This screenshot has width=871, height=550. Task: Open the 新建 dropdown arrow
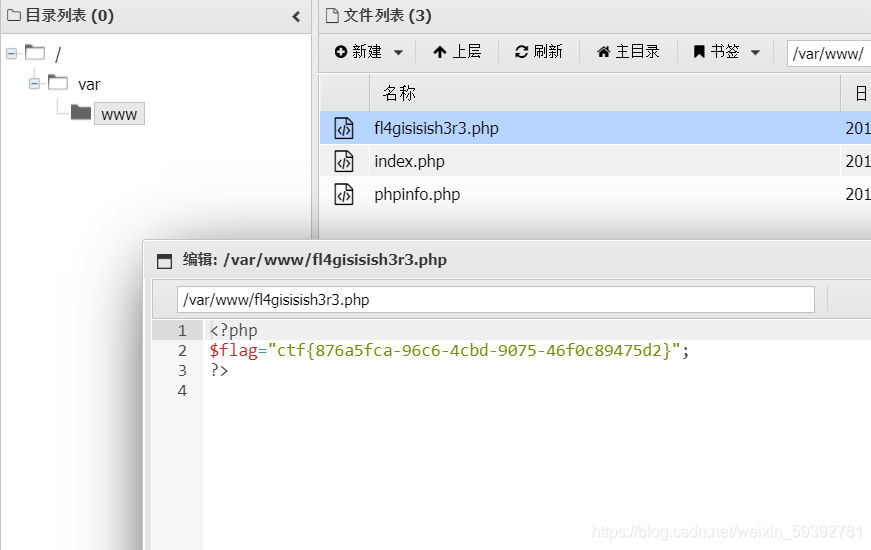[398, 53]
